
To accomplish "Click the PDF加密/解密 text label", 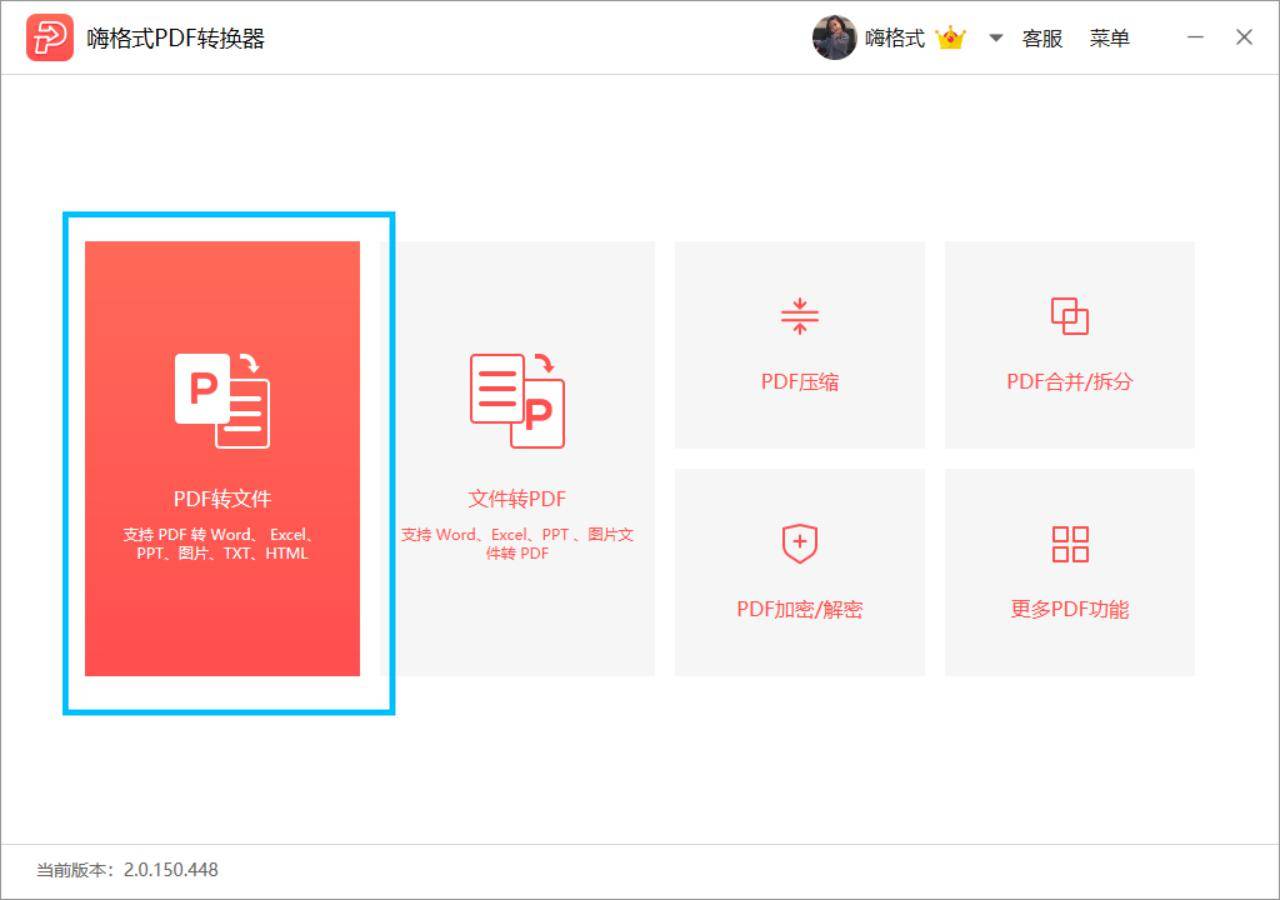I will pyautogui.click(x=799, y=610).
